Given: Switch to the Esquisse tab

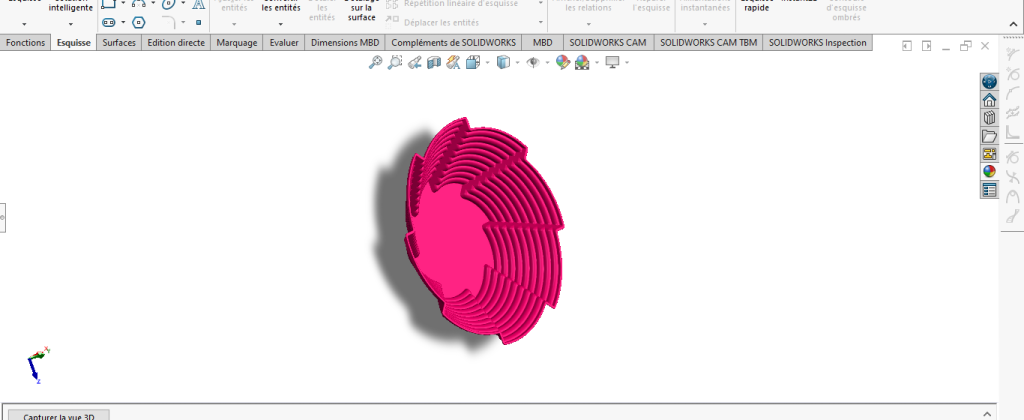Looking at the screenshot, I should [74, 42].
